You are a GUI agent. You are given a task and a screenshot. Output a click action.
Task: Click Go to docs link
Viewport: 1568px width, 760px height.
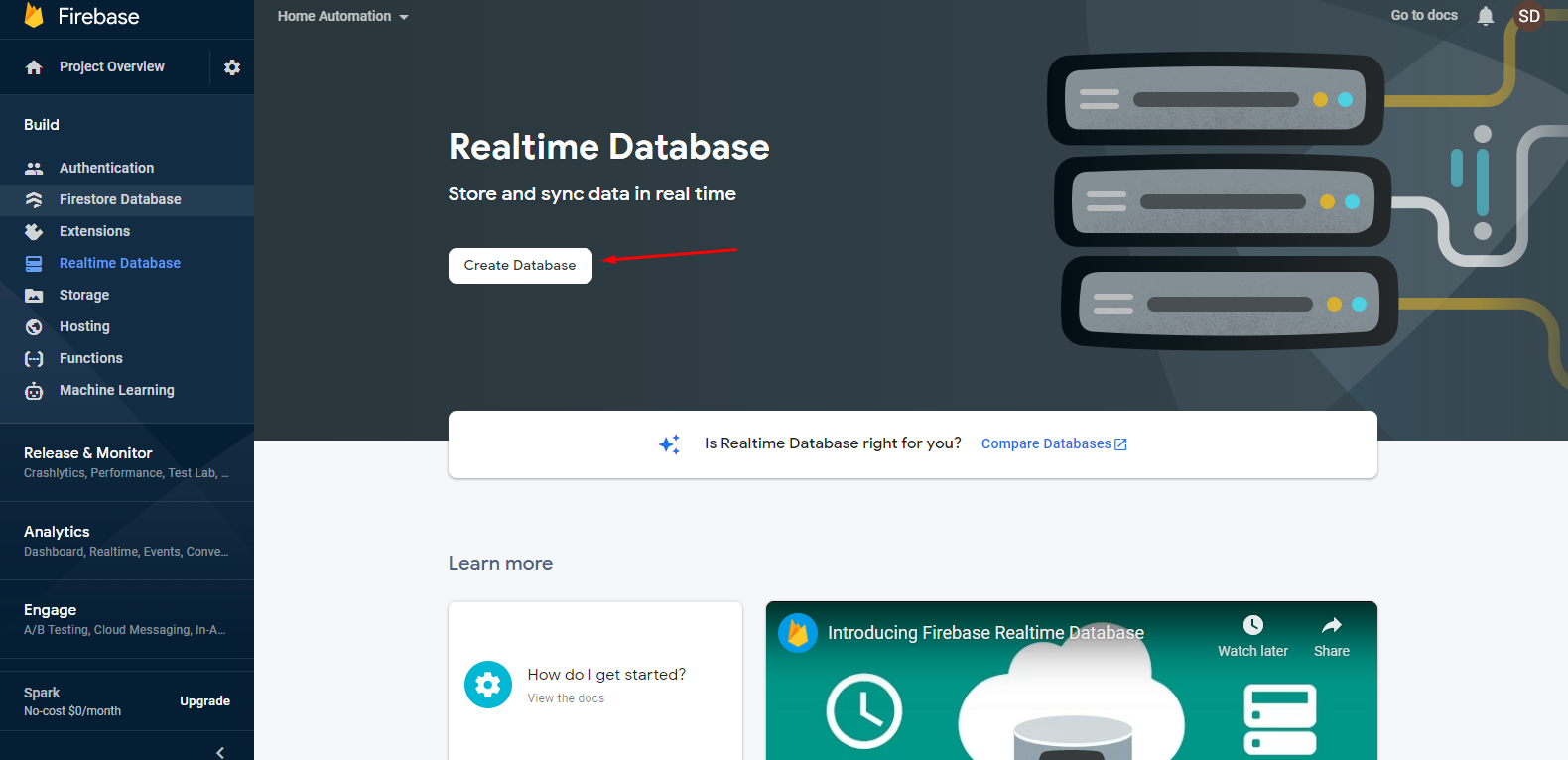[x=1424, y=15]
